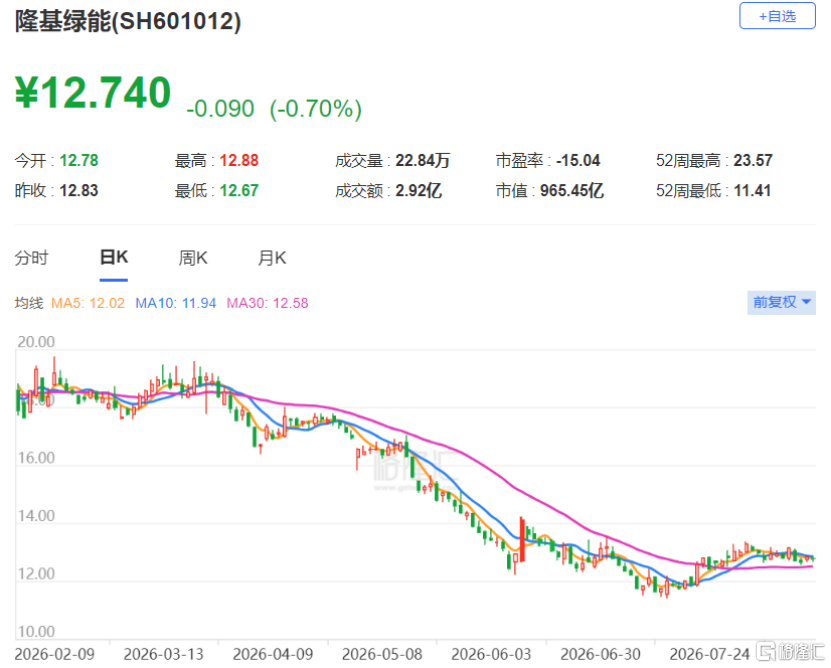Click the 2026-04-09 date label
831x668 pixels.
pyautogui.click(x=273, y=655)
